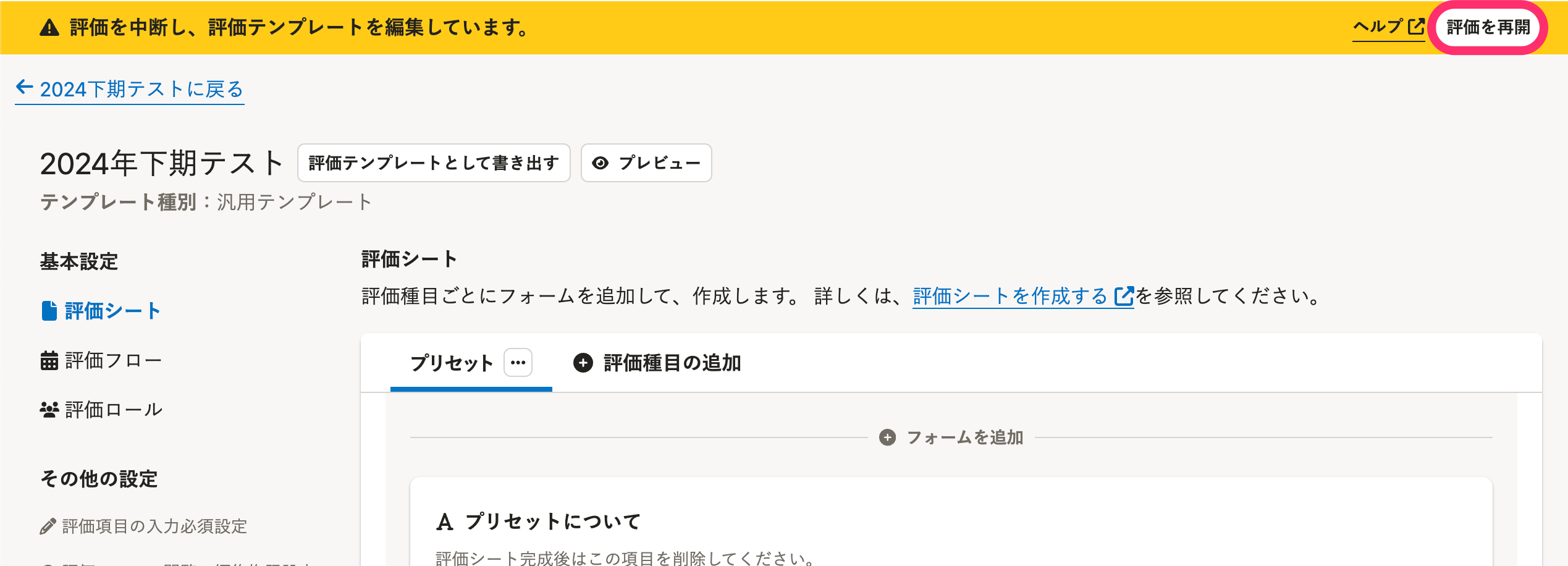Select the 評価シート document icon in sidebar
1568x566 pixels.
coord(49,311)
